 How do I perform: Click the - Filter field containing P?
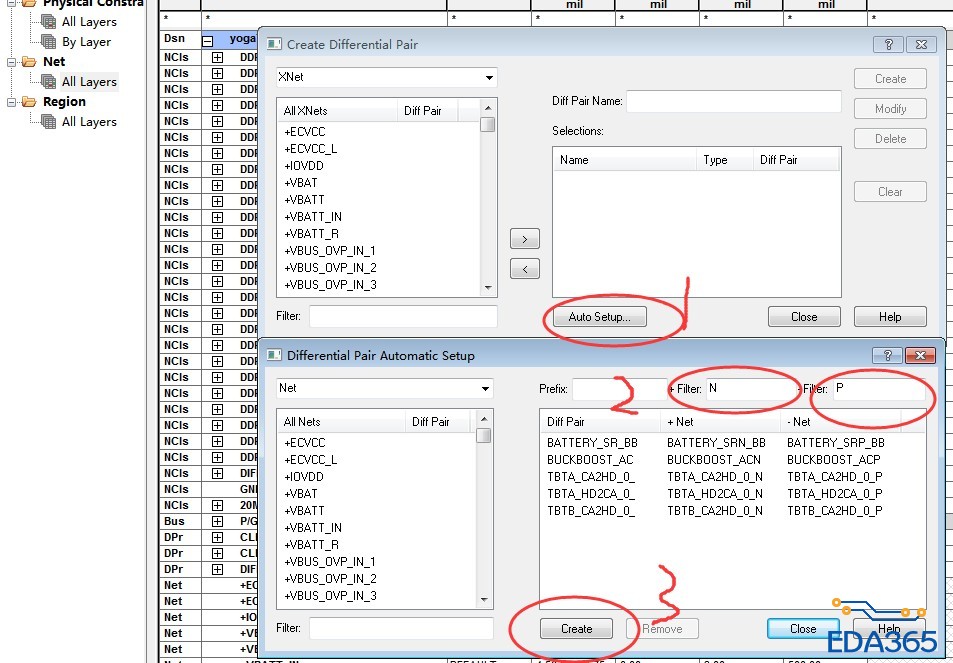click(879, 388)
